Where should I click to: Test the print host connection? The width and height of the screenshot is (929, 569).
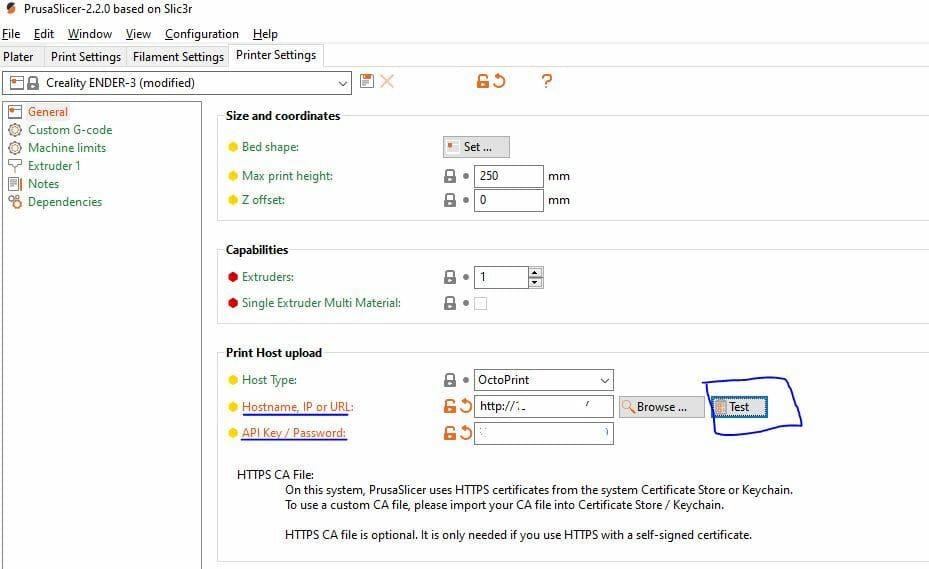tap(739, 407)
